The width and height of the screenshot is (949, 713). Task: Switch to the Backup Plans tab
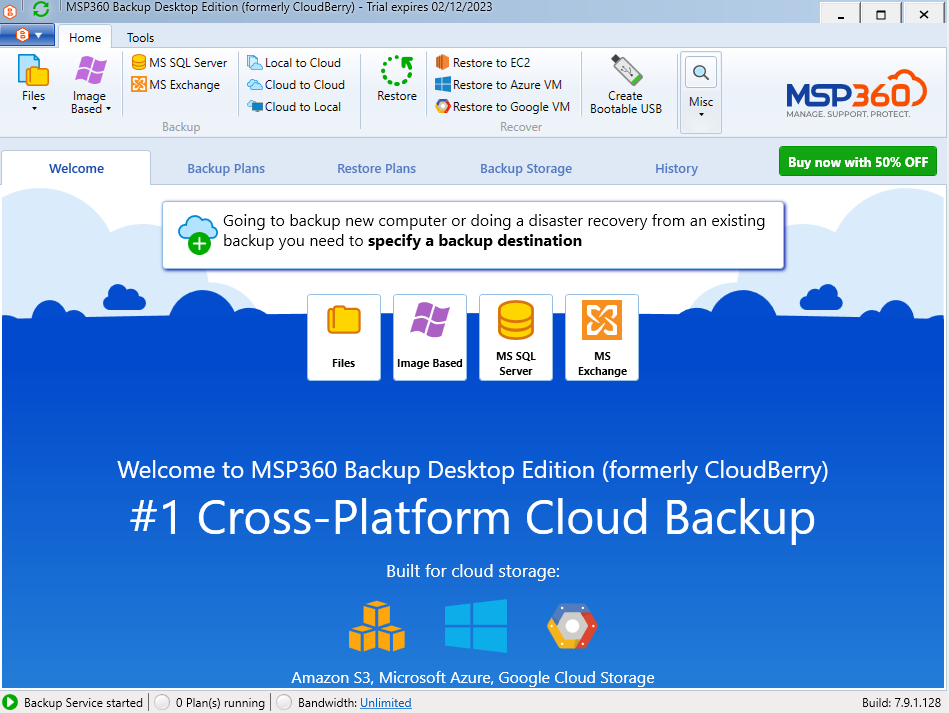coord(226,168)
